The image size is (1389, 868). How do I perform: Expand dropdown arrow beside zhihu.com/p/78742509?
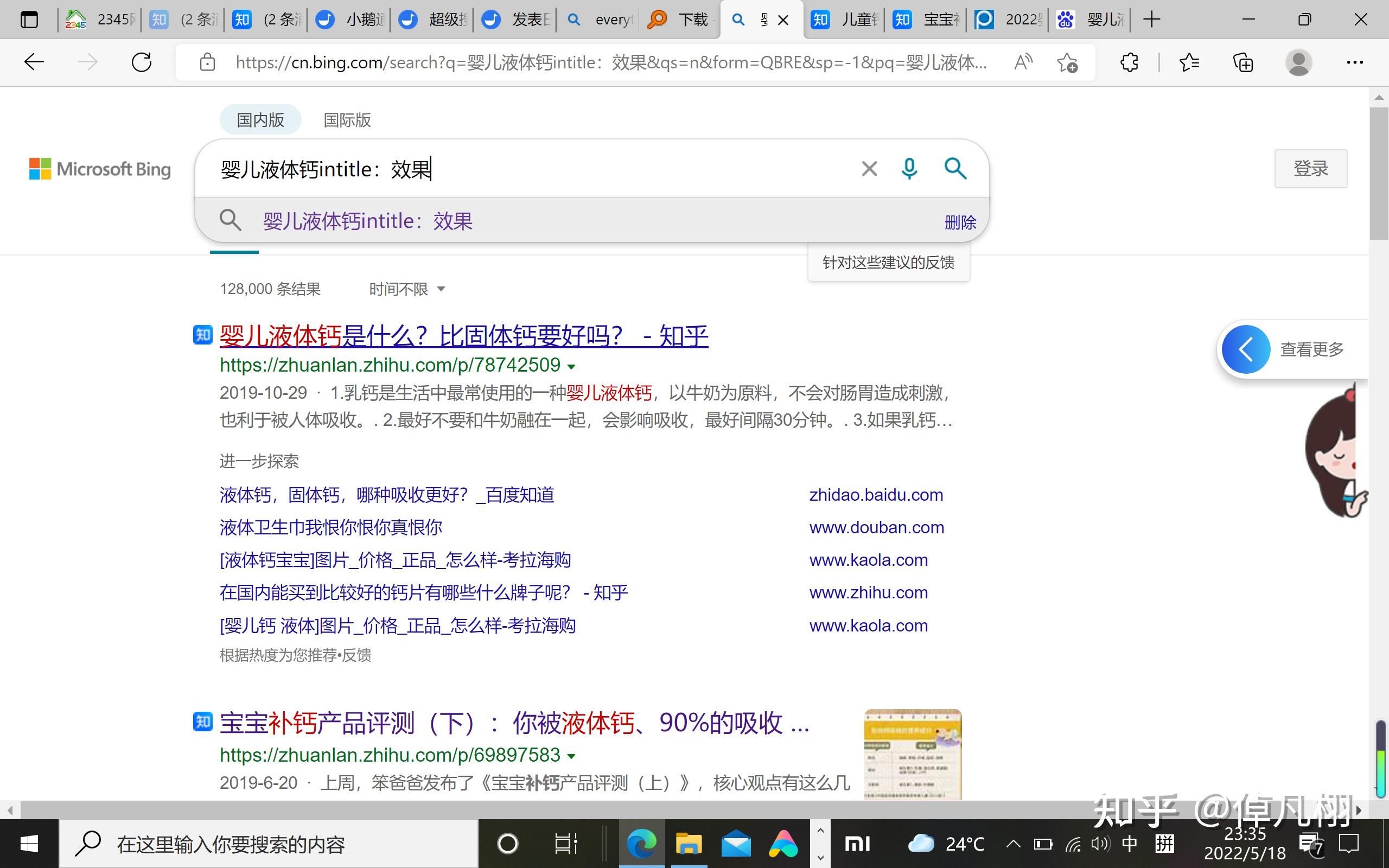coord(571,366)
